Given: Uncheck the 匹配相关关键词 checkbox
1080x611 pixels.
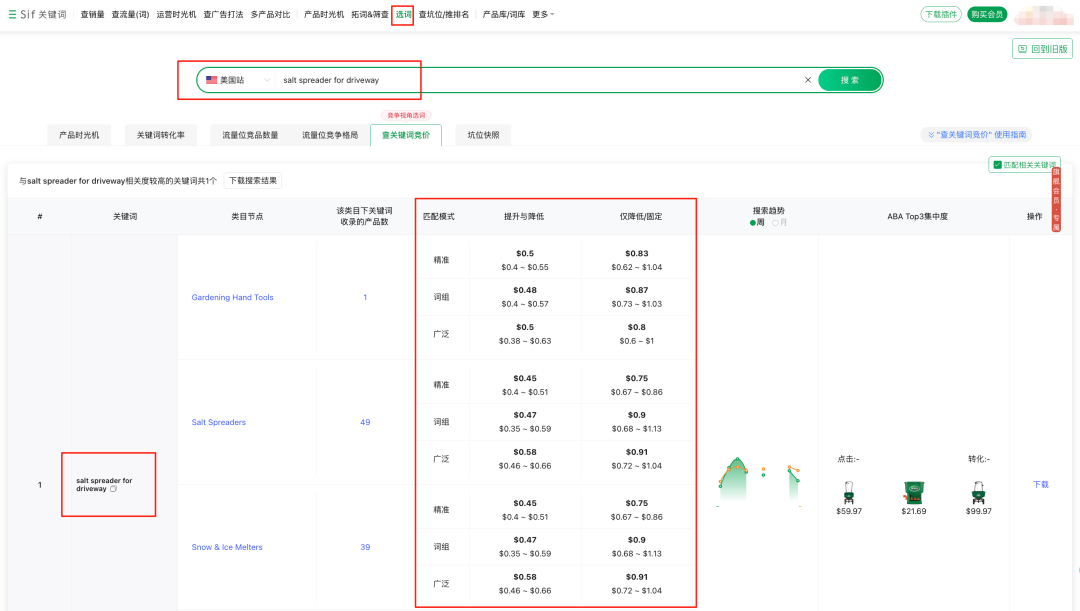Looking at the screenshot, I should pyautogui.click(x=997, y=164).
